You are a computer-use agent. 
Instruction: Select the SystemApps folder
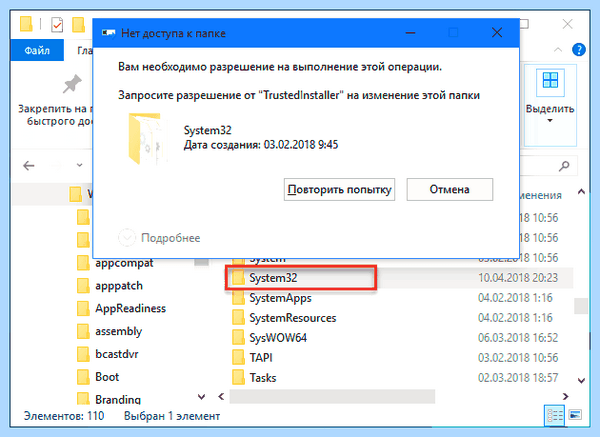280,298
